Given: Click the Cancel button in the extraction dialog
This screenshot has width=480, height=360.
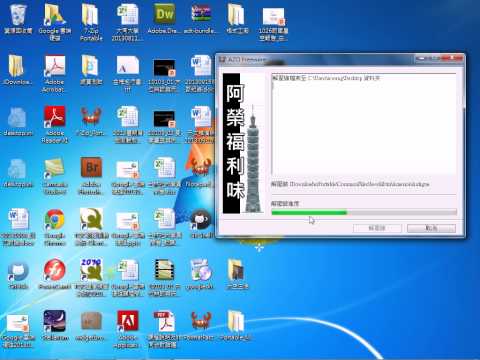Looking at the screenshot, I should (431, 228).
